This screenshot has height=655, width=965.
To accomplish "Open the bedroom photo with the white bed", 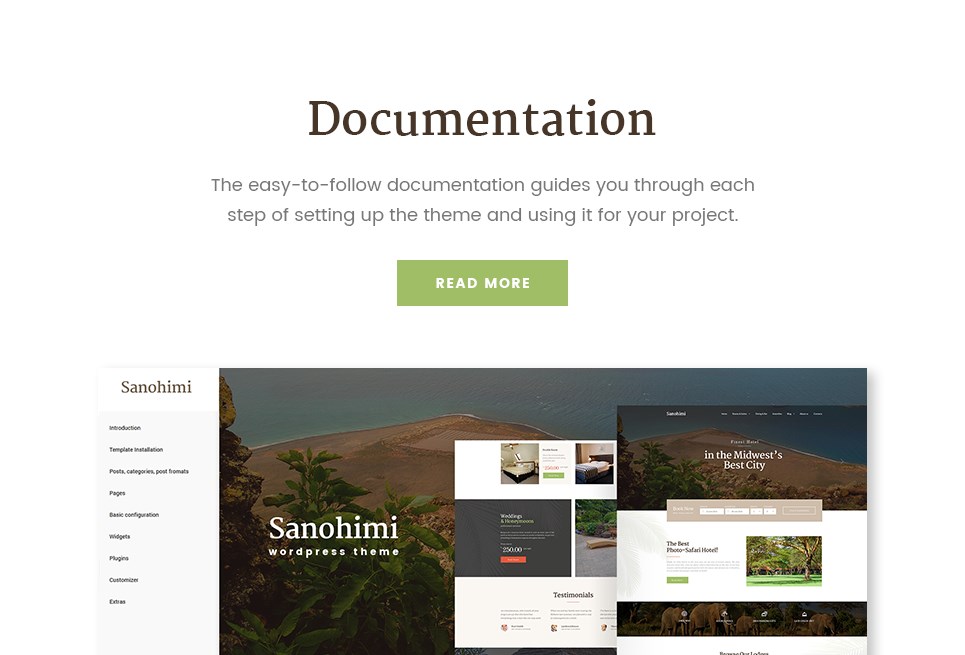I will click(x=520, y=463).
